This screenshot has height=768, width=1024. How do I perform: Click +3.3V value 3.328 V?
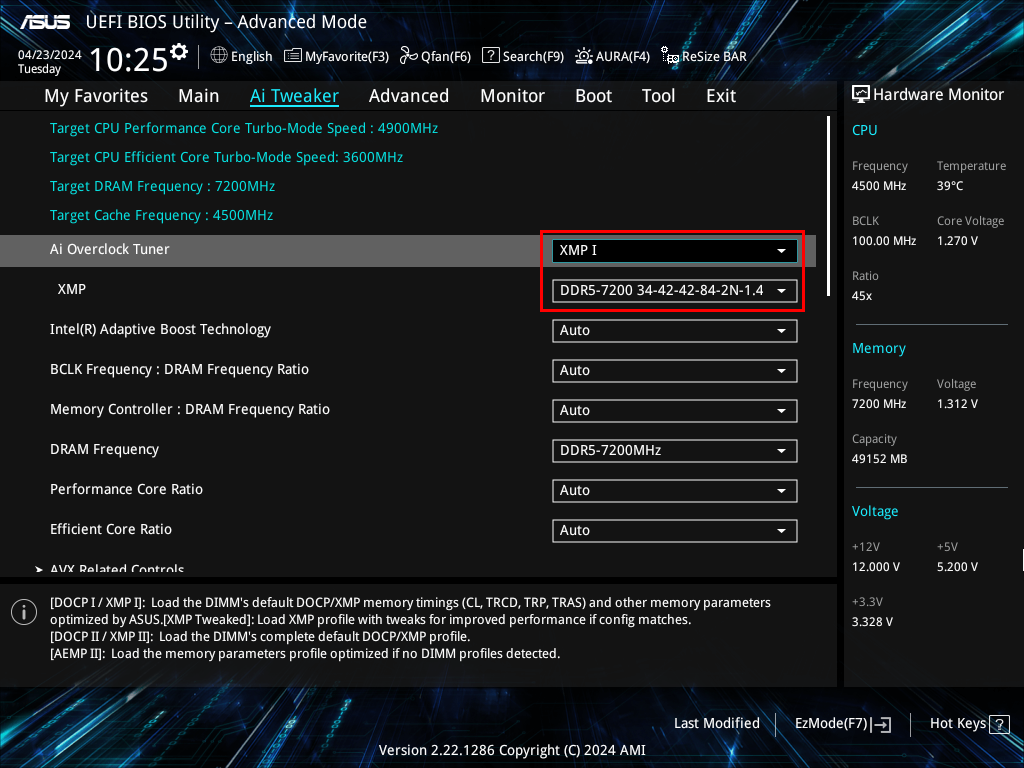pyautogui.click(x=872, y=622)
